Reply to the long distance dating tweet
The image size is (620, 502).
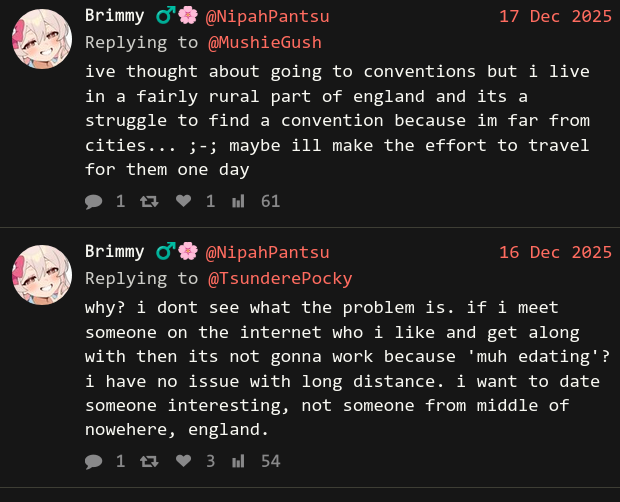94,461
